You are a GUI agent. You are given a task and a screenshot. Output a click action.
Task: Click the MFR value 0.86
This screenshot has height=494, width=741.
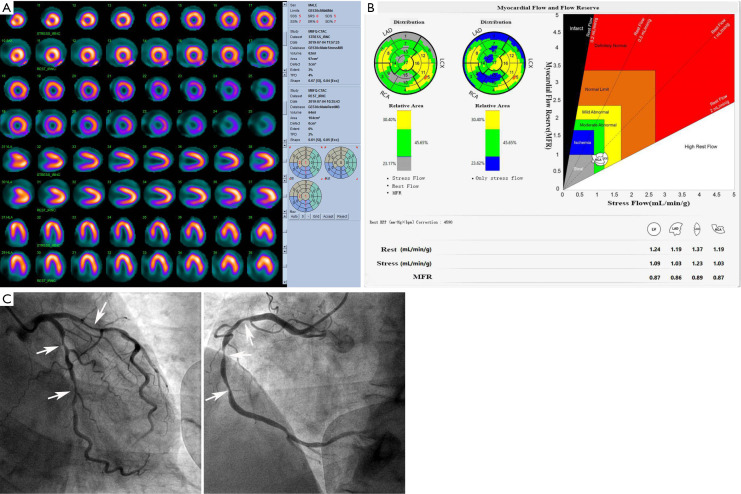click(676, 277)
